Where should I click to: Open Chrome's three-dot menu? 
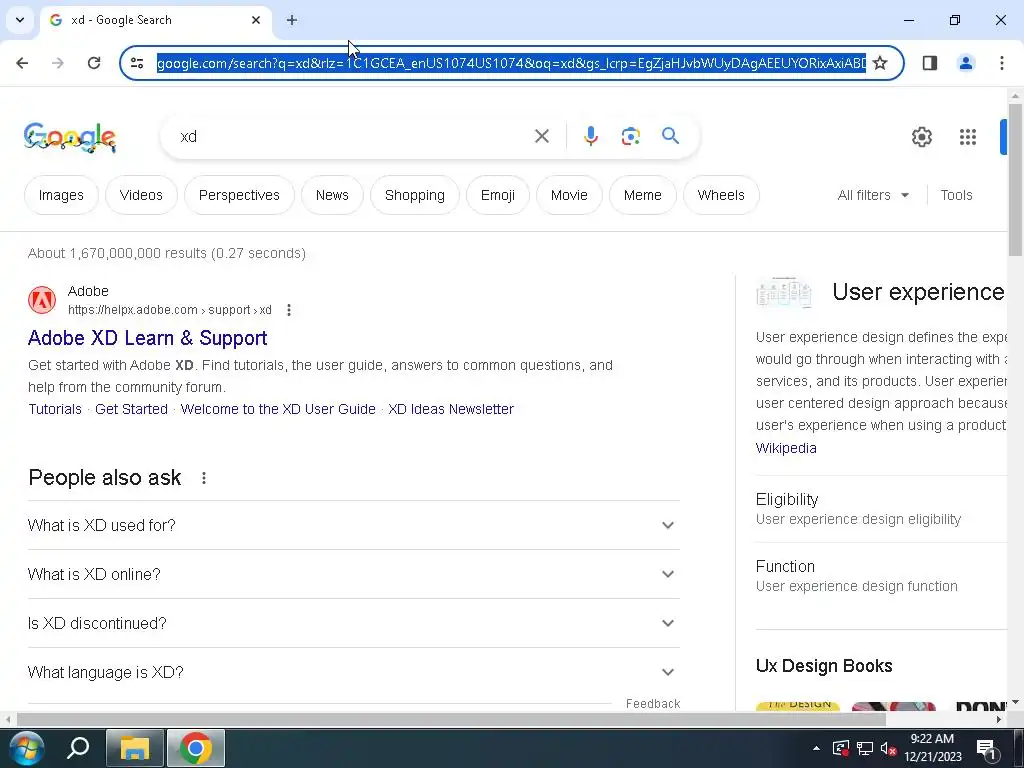pos(1001,63)
